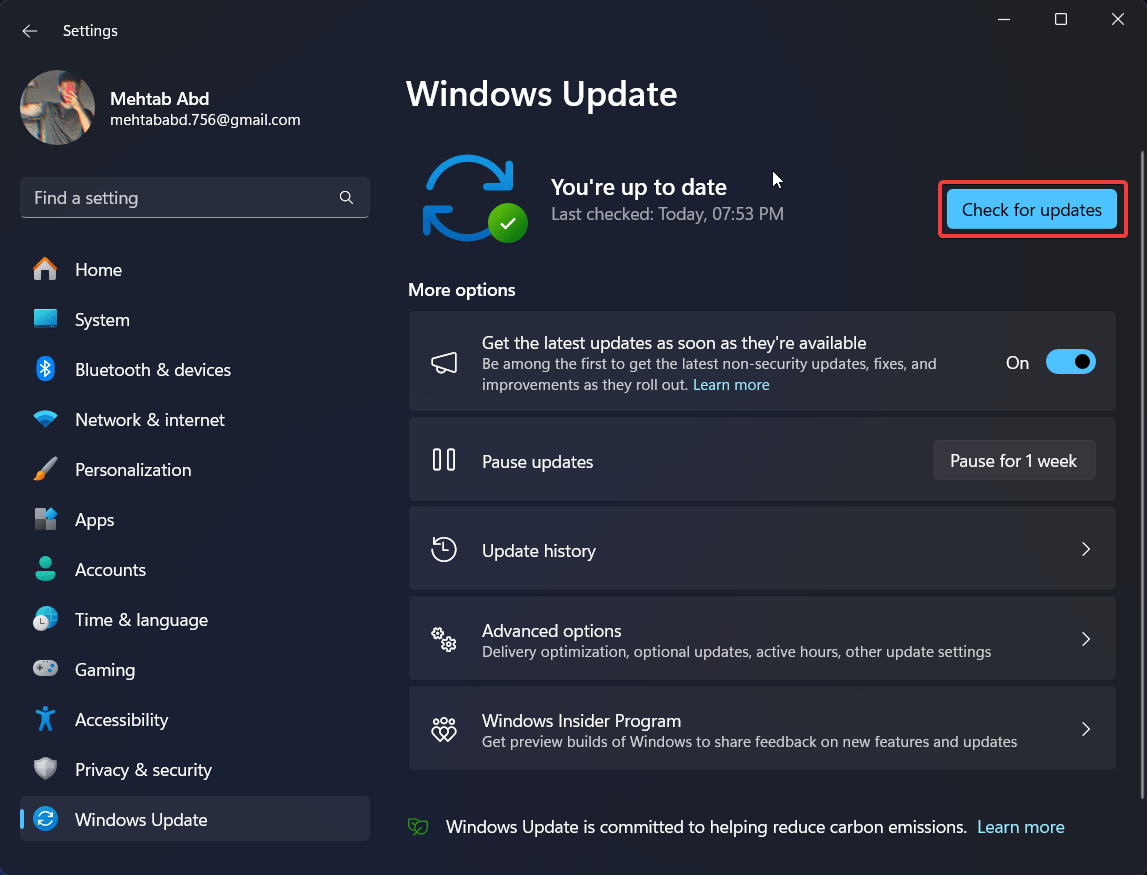Image resolution: width=1147 pixels, height=875 pixels.
Task: Click the Time & language clock-globe icon
Action: click(45, 619)
